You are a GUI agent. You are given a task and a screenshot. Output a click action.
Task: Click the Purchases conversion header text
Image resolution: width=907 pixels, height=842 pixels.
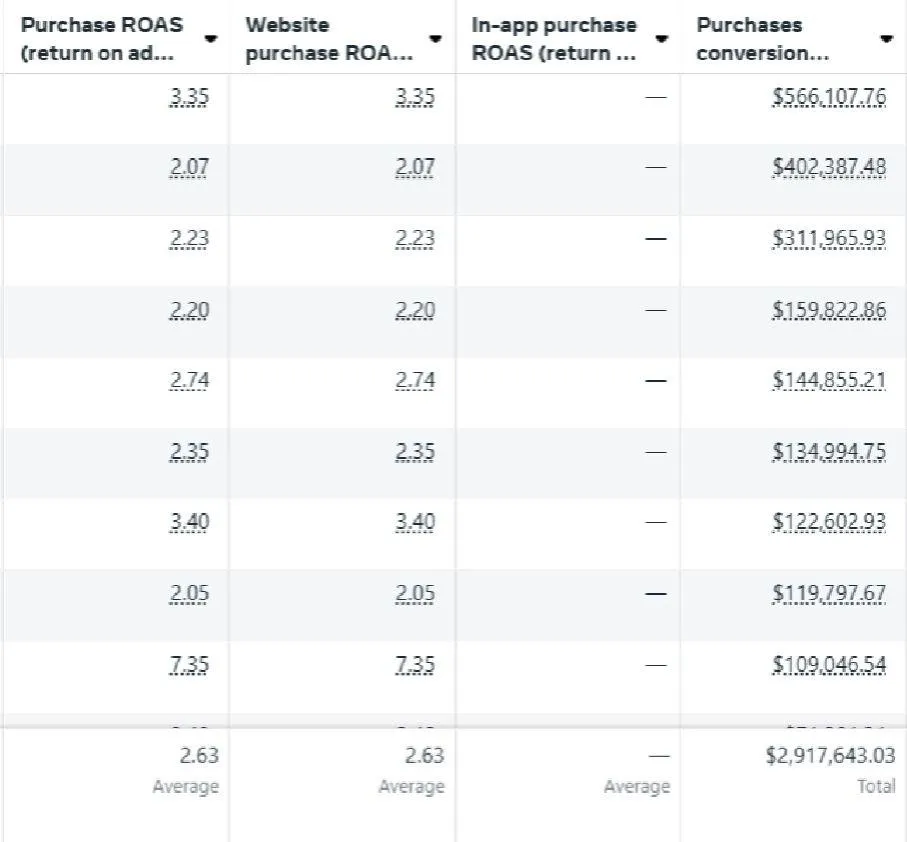click(x=762, y=39)
